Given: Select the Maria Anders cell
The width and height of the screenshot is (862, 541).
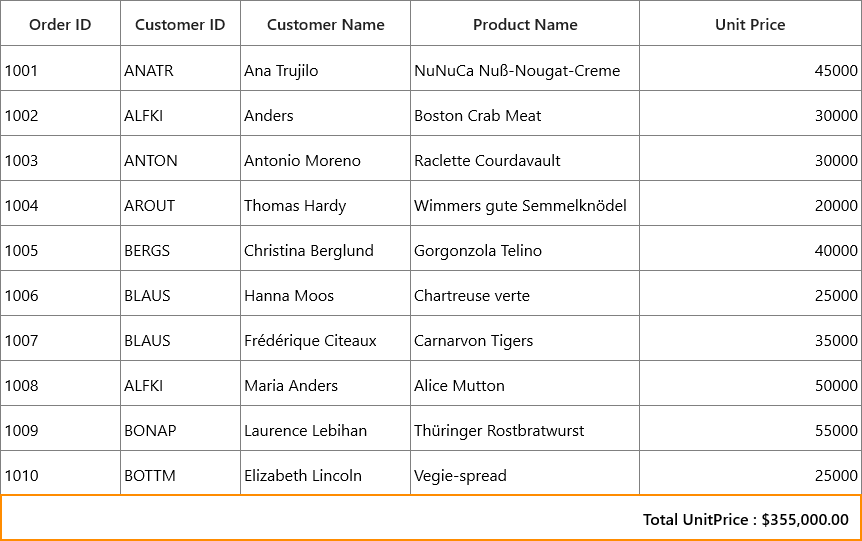Looking at the screenshot, I should (325, 384).
